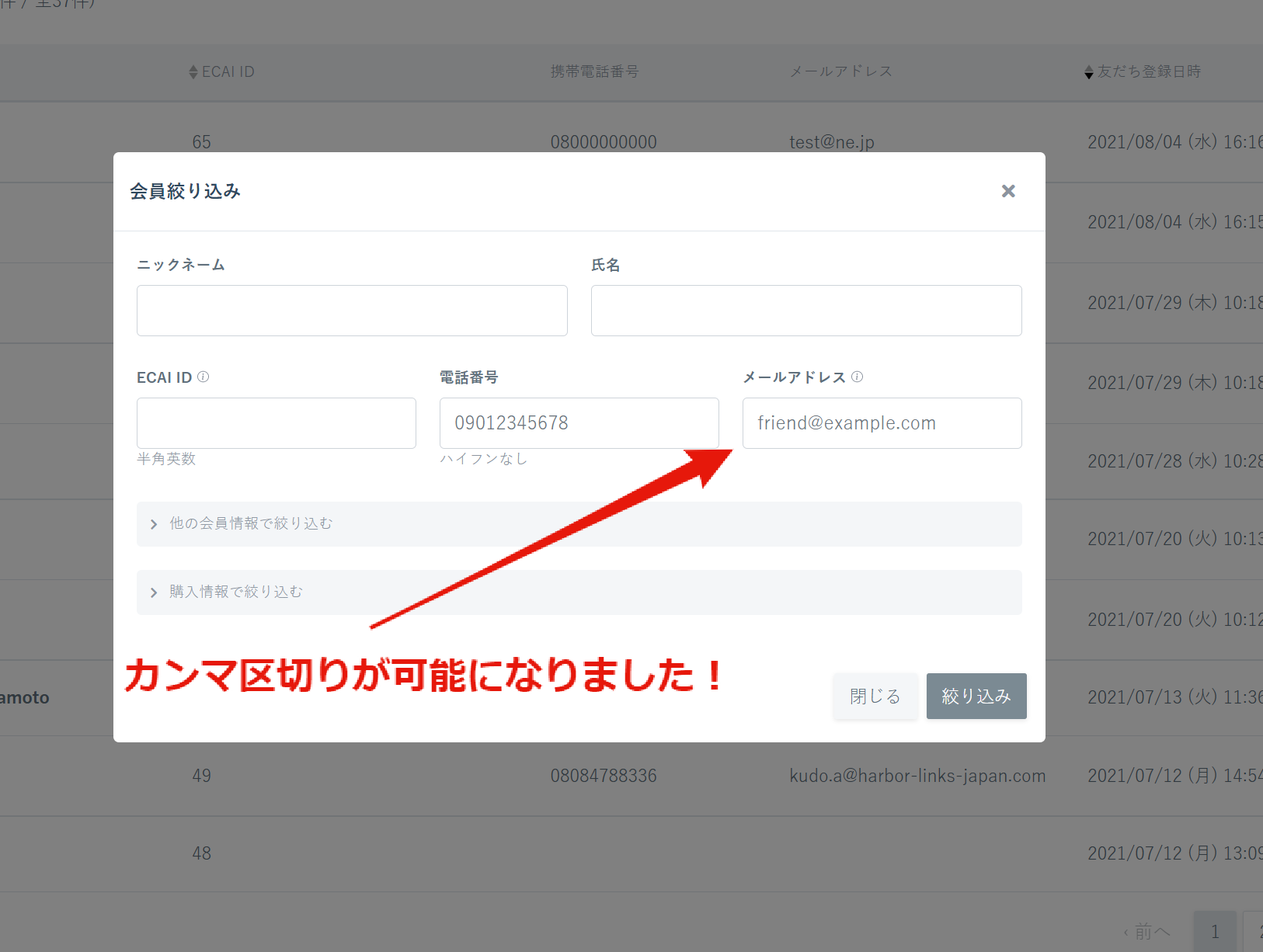Click the chevron next to 他の会員情報で絞り込む
The height and width of the screenshot is (952, 1263).
click(x=153, y=524)
